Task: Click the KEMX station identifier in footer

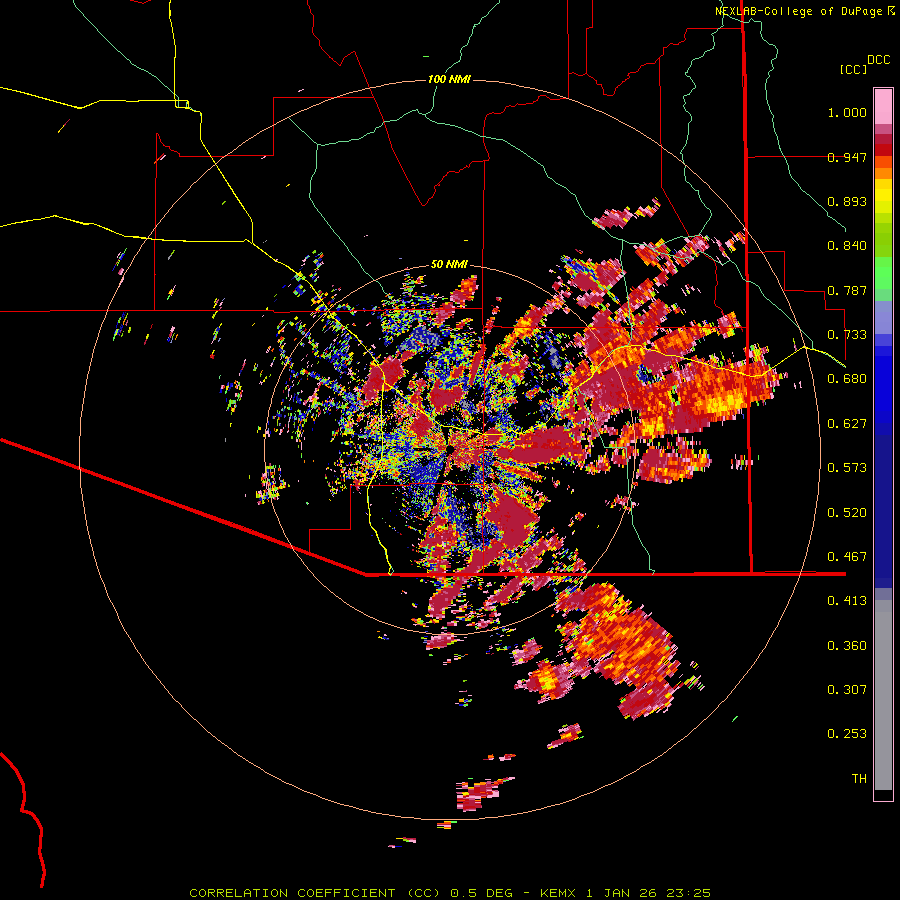Action: pyautogui.click(x=560, y=893)
